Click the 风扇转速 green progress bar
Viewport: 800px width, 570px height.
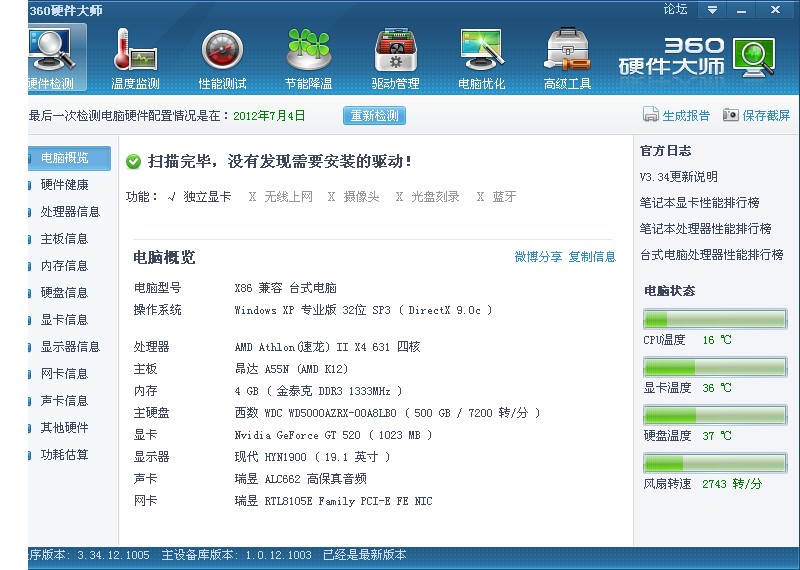715,463
